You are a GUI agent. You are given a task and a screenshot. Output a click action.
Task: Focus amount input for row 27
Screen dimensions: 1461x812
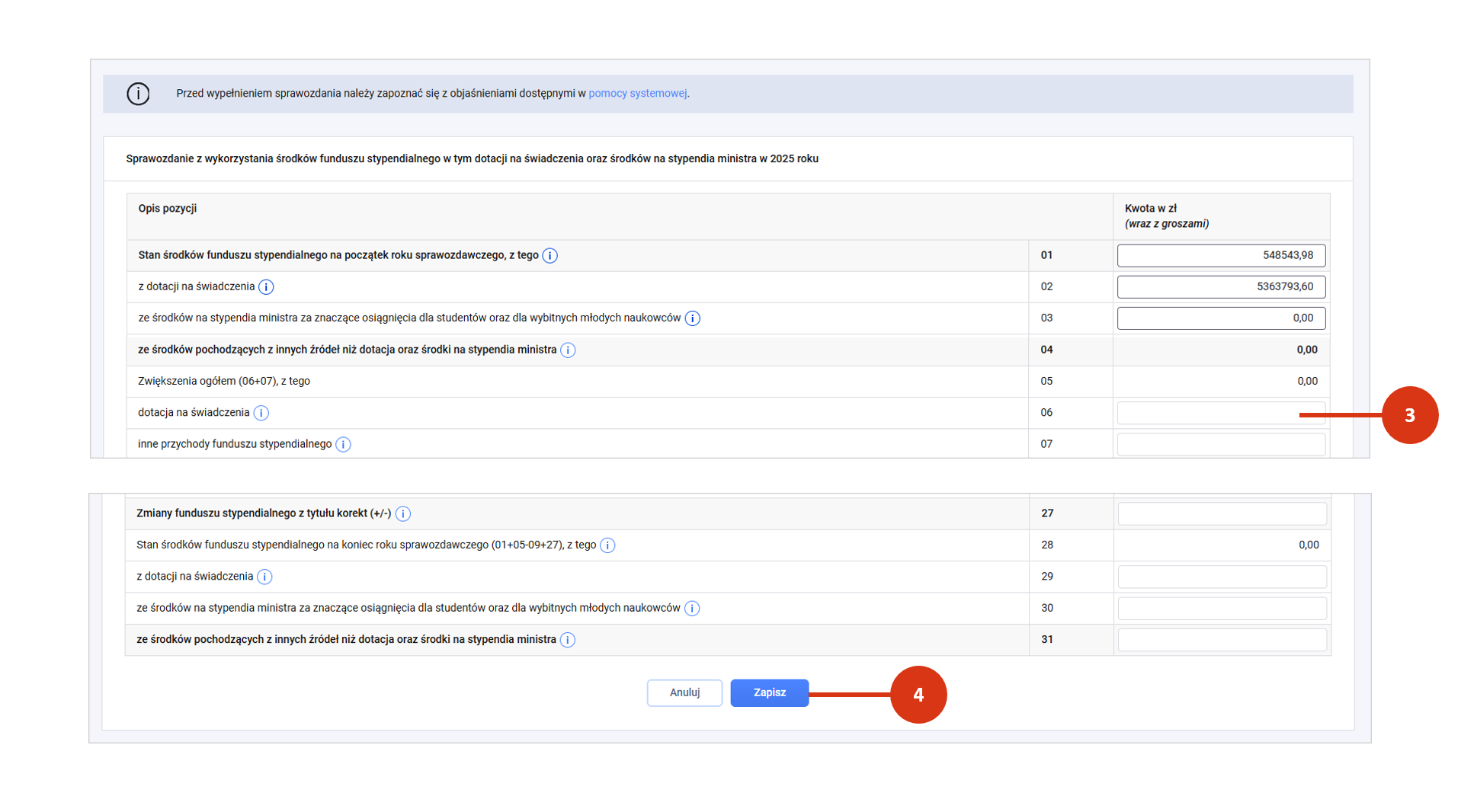1221,514
